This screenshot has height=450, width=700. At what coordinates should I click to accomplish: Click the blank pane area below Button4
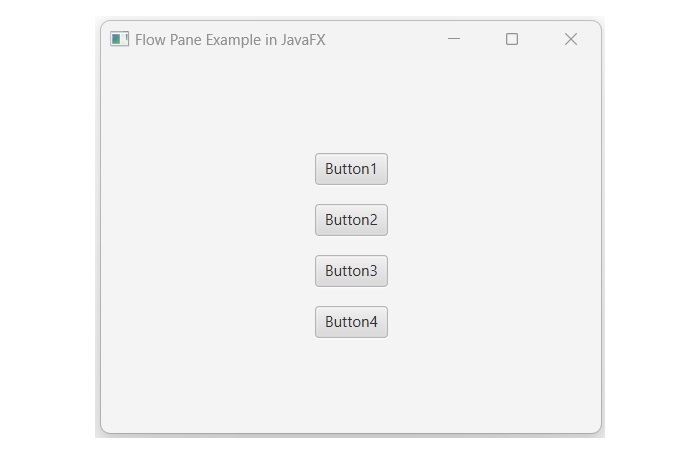(x=351, y=385)
